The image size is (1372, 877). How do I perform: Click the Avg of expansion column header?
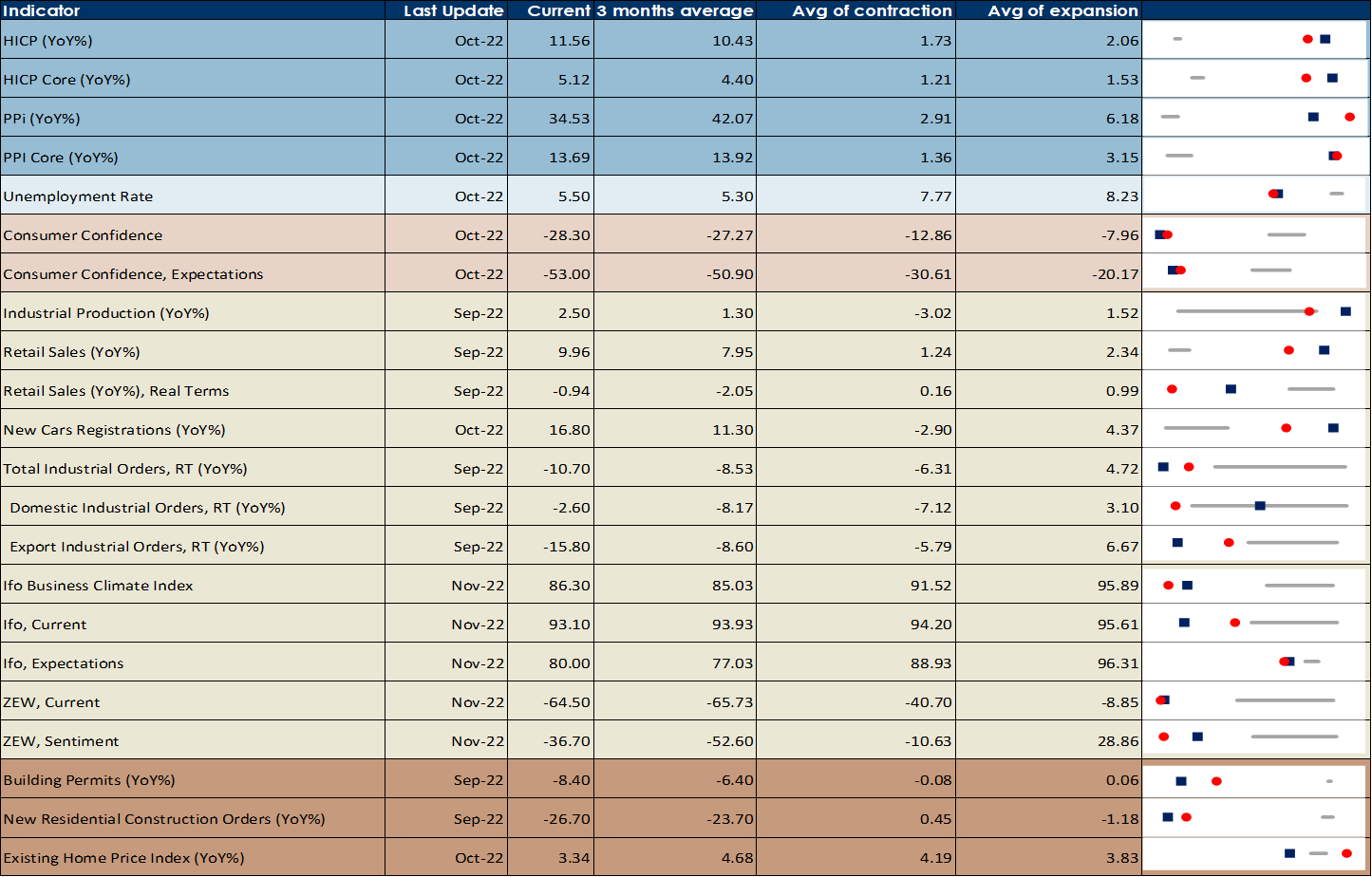pos(1062,10)
